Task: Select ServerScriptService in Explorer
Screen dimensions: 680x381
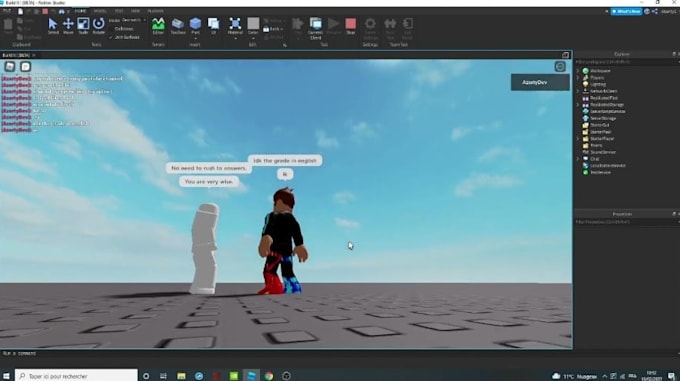Action: click(607, 111)
